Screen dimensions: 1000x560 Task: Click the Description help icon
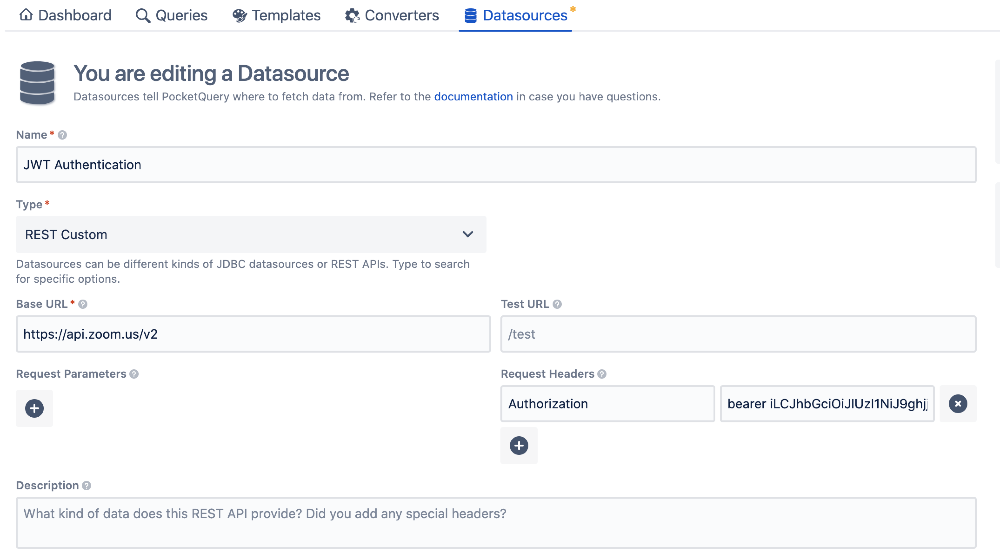(87, 485)
